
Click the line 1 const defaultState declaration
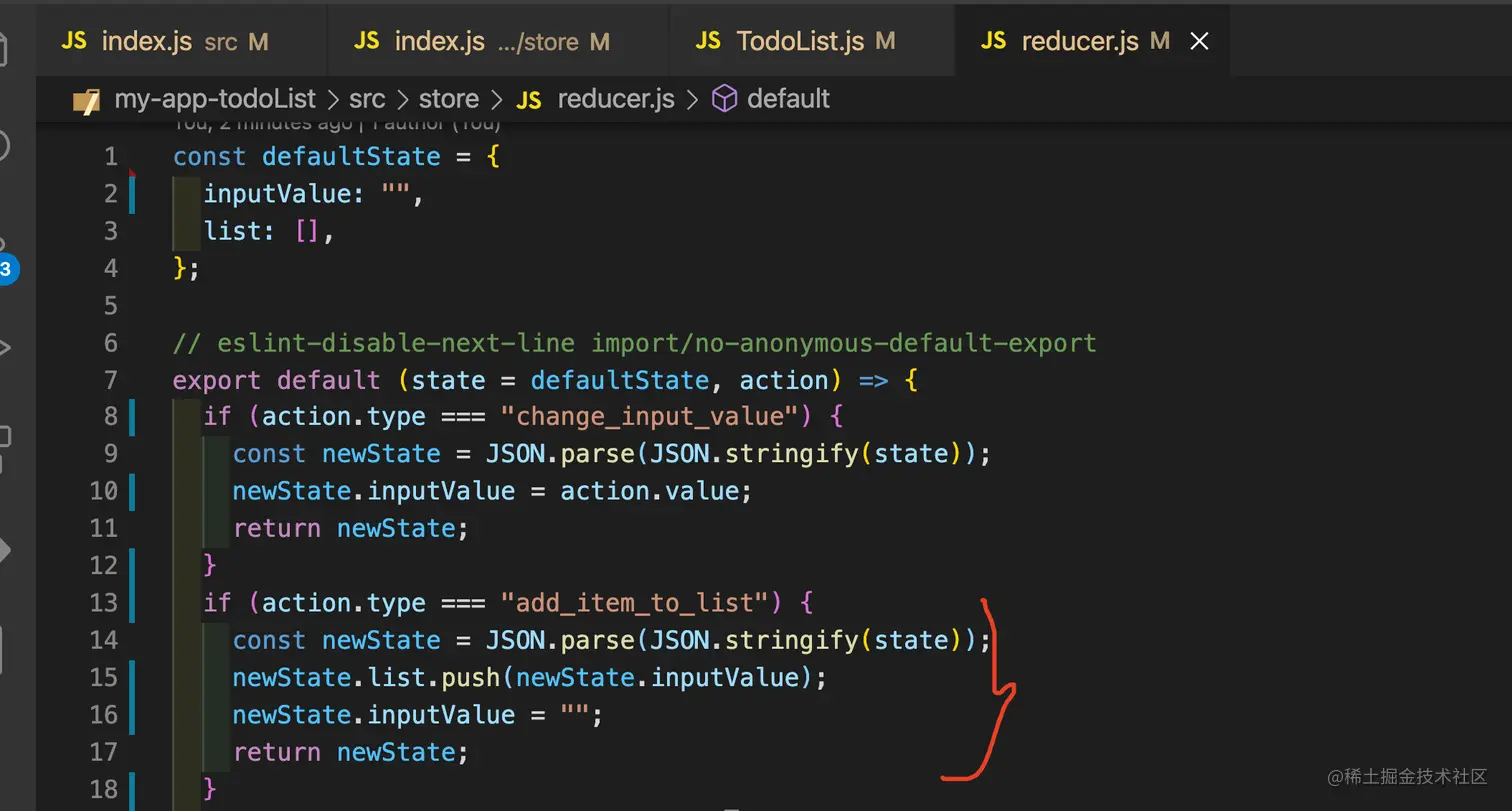click(x=336, y=157)
